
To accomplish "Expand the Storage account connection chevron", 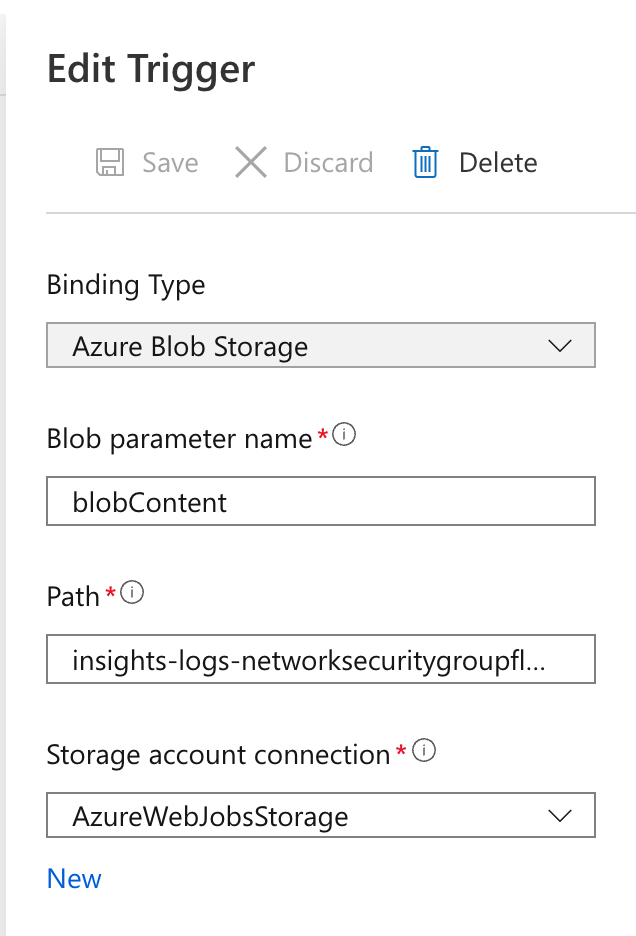I will click(x=560, y=815).
